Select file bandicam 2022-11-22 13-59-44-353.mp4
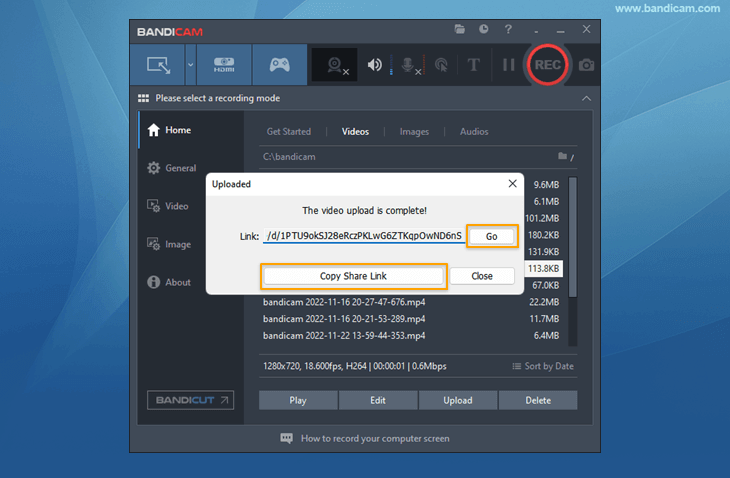The width and height of the screenshot is (730, 478). 344,336
